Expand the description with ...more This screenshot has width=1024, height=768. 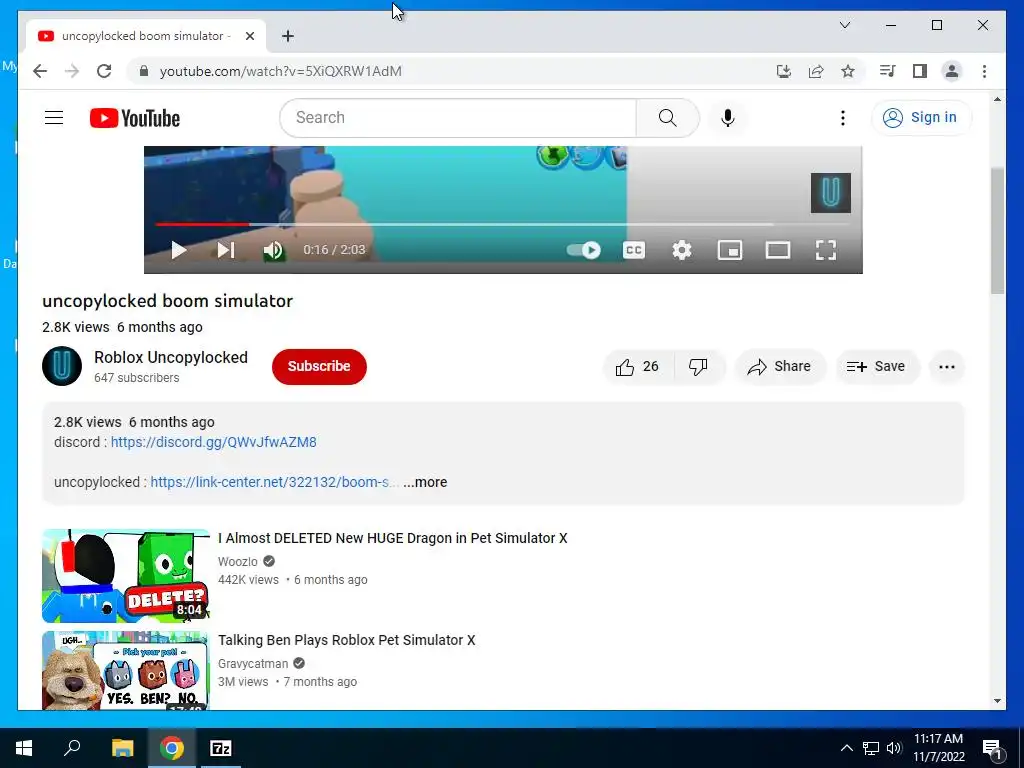pos(425,482)
